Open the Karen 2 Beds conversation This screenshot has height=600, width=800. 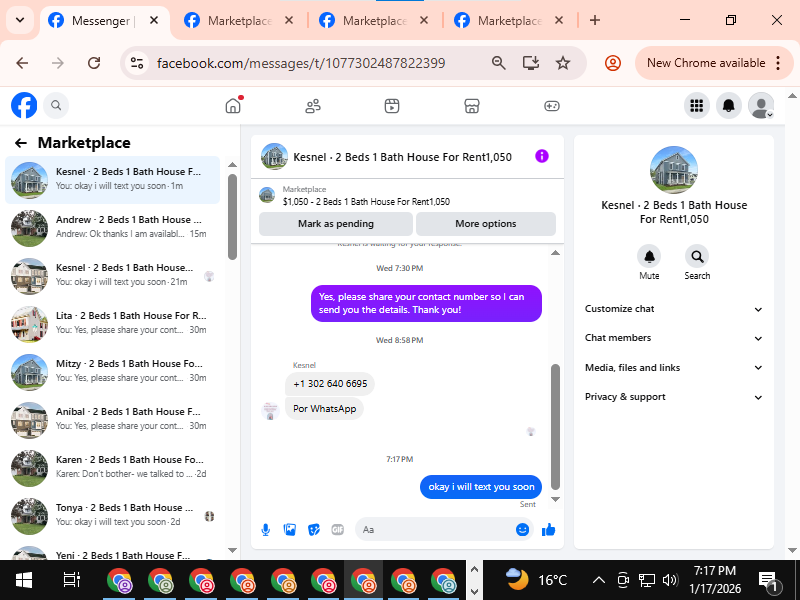pos(112,467)
